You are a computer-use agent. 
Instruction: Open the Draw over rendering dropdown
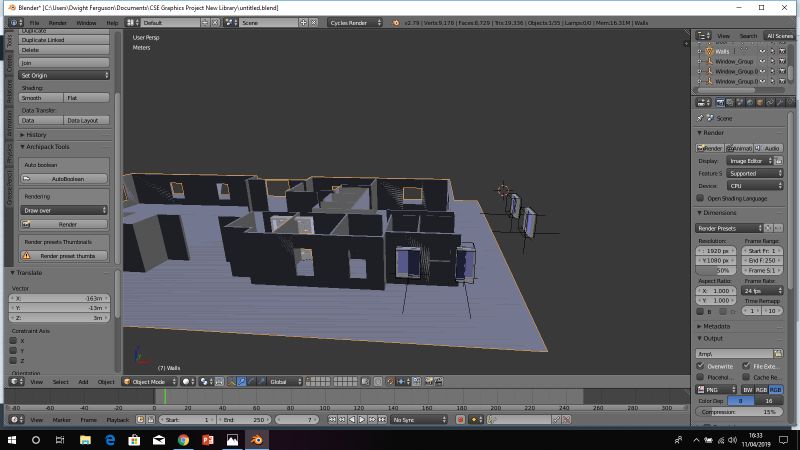[x=64, y=210]
